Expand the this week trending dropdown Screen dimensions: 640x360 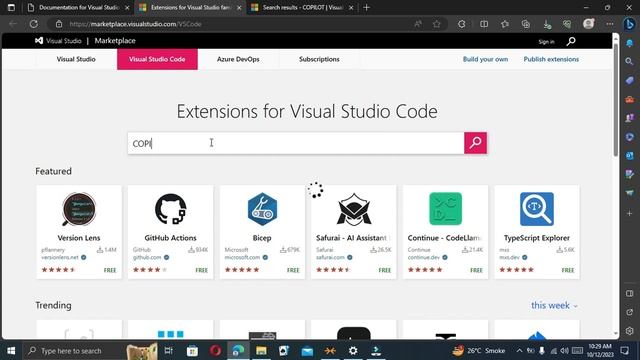click(x=554, y=305)
